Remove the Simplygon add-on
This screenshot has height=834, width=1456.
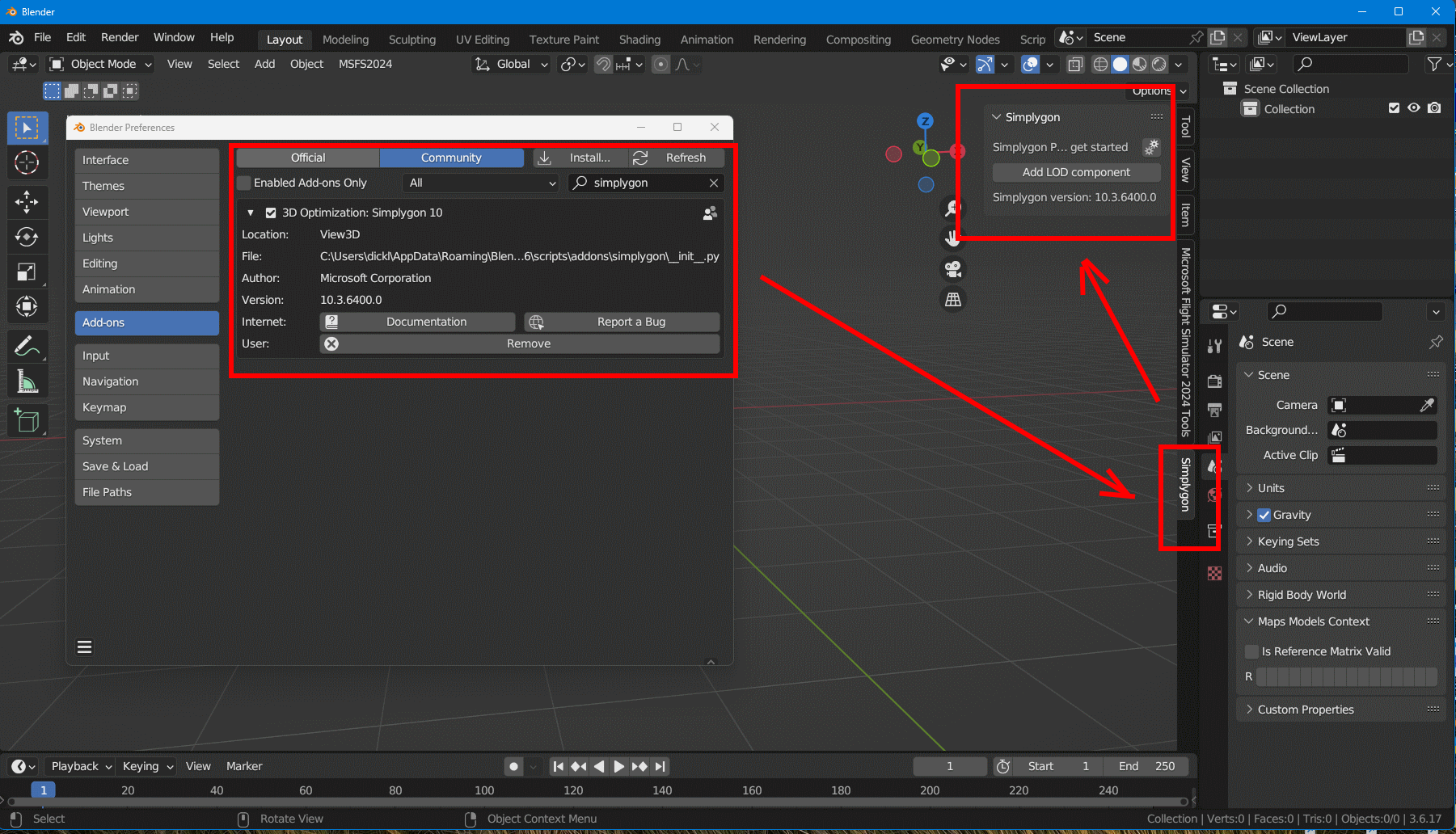520,343
